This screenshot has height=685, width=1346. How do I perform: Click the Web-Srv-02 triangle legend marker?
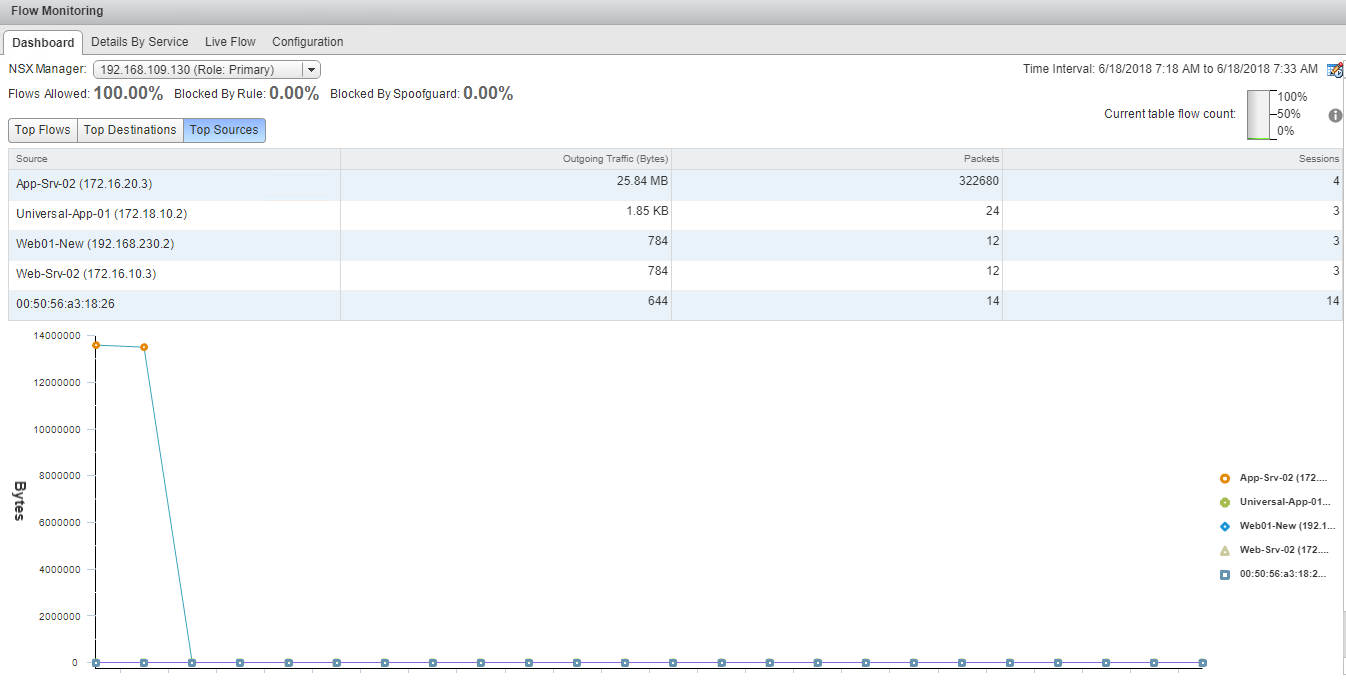[1225, 550]
